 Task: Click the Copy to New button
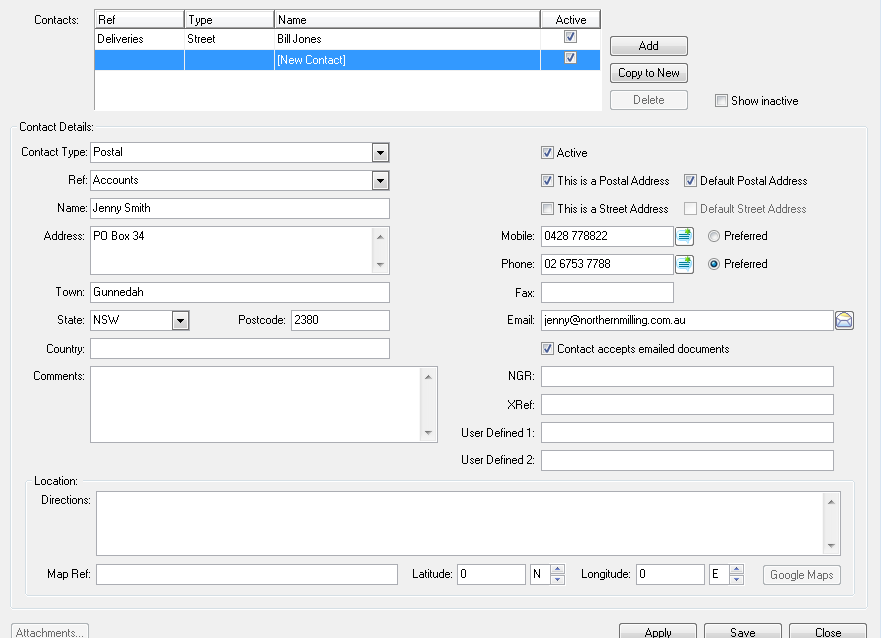648,73
